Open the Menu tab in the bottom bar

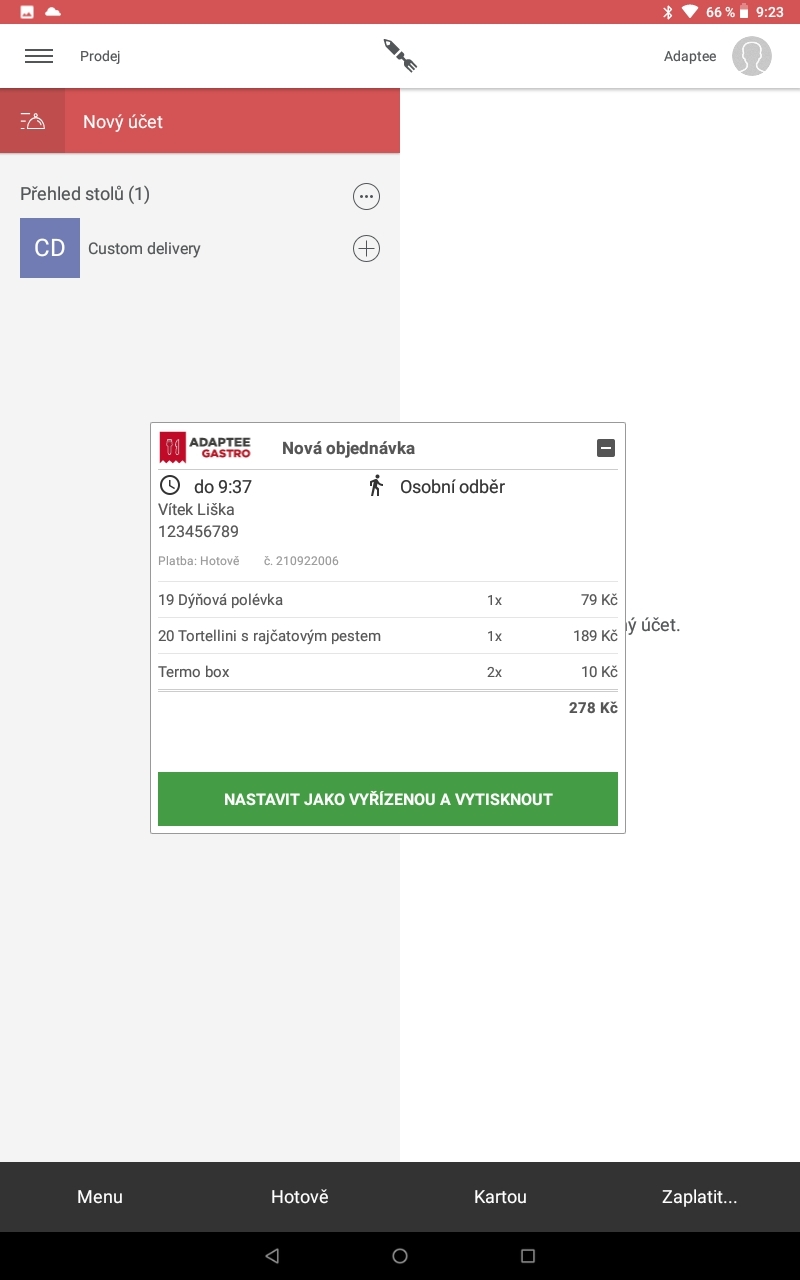tap(100, 1197)
